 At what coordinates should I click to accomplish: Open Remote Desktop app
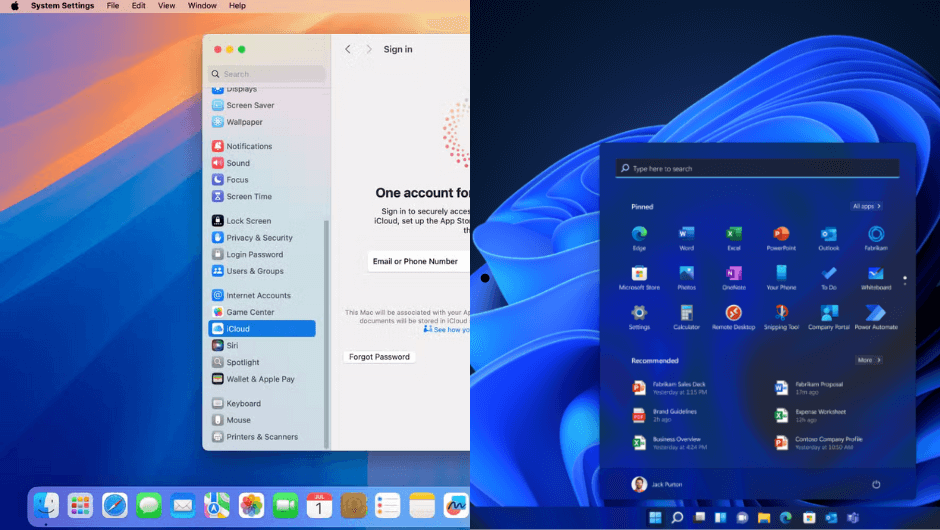point(734,318)
